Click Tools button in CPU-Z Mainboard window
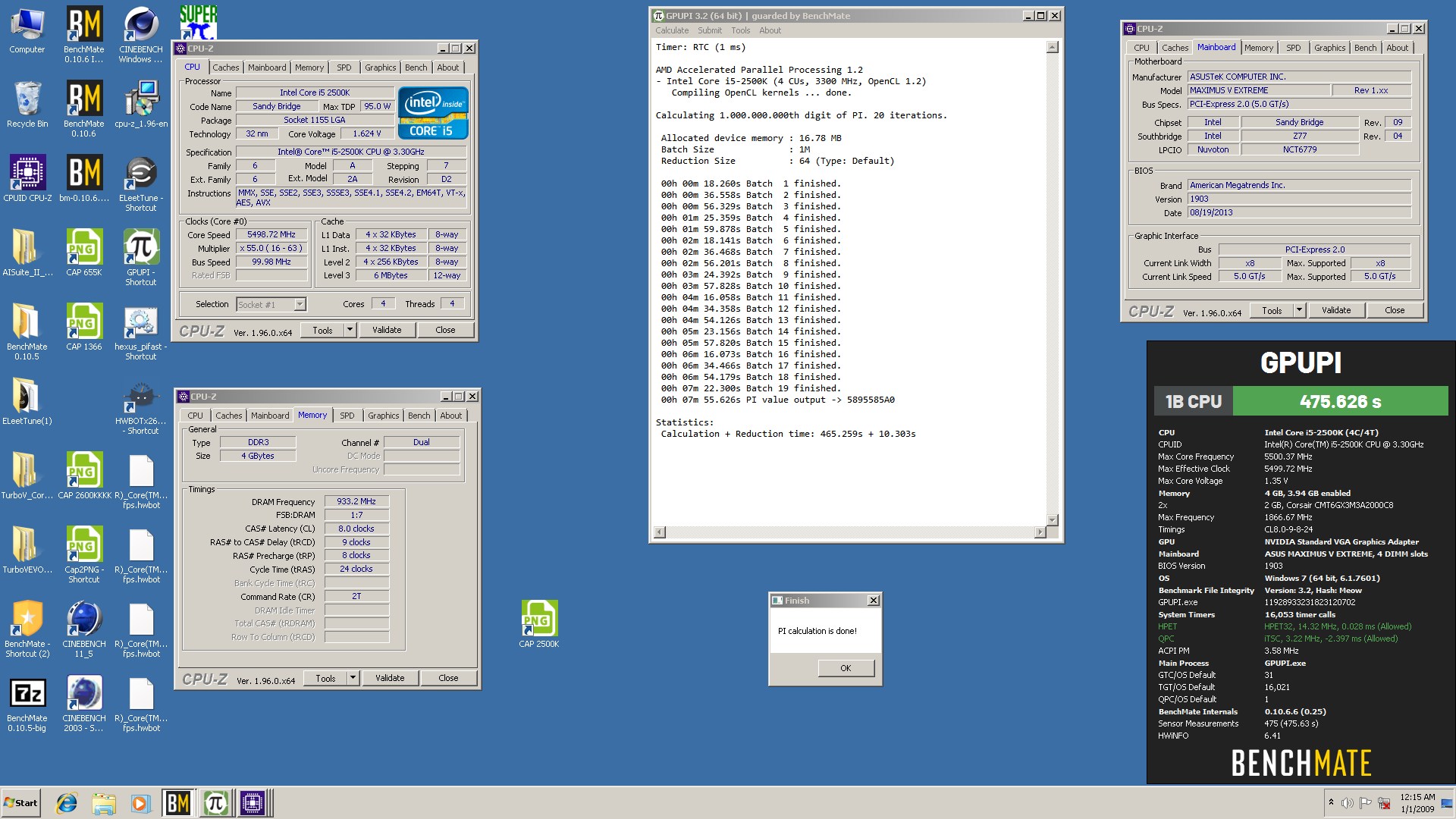The width and height of the screenshot is (1456, 819). coord(1272,310)
